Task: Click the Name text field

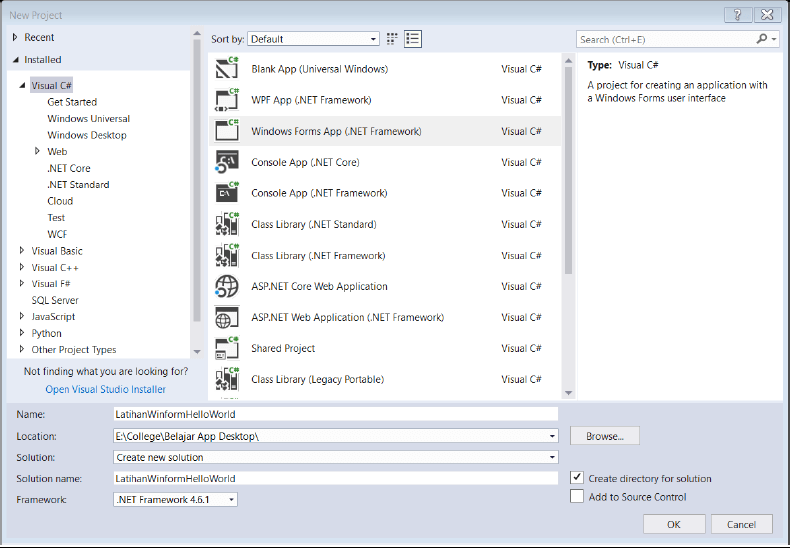Action: 335,414
